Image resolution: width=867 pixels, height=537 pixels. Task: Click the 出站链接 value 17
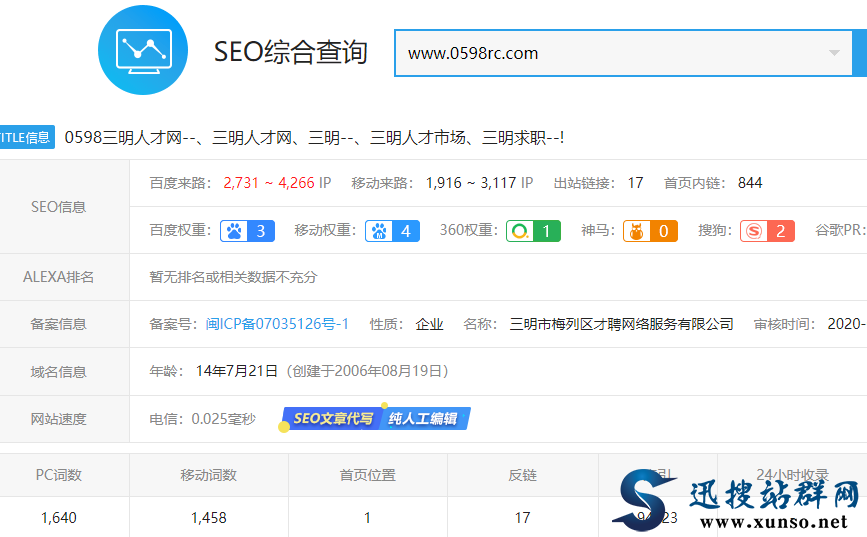[x=635, y=183]
